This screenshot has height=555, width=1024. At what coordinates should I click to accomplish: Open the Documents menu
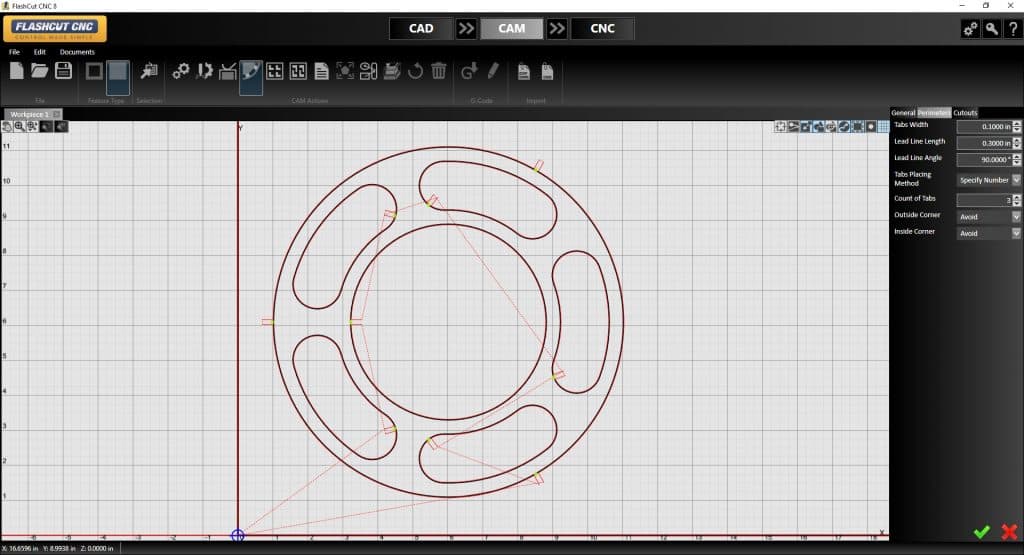coord(77,52)
